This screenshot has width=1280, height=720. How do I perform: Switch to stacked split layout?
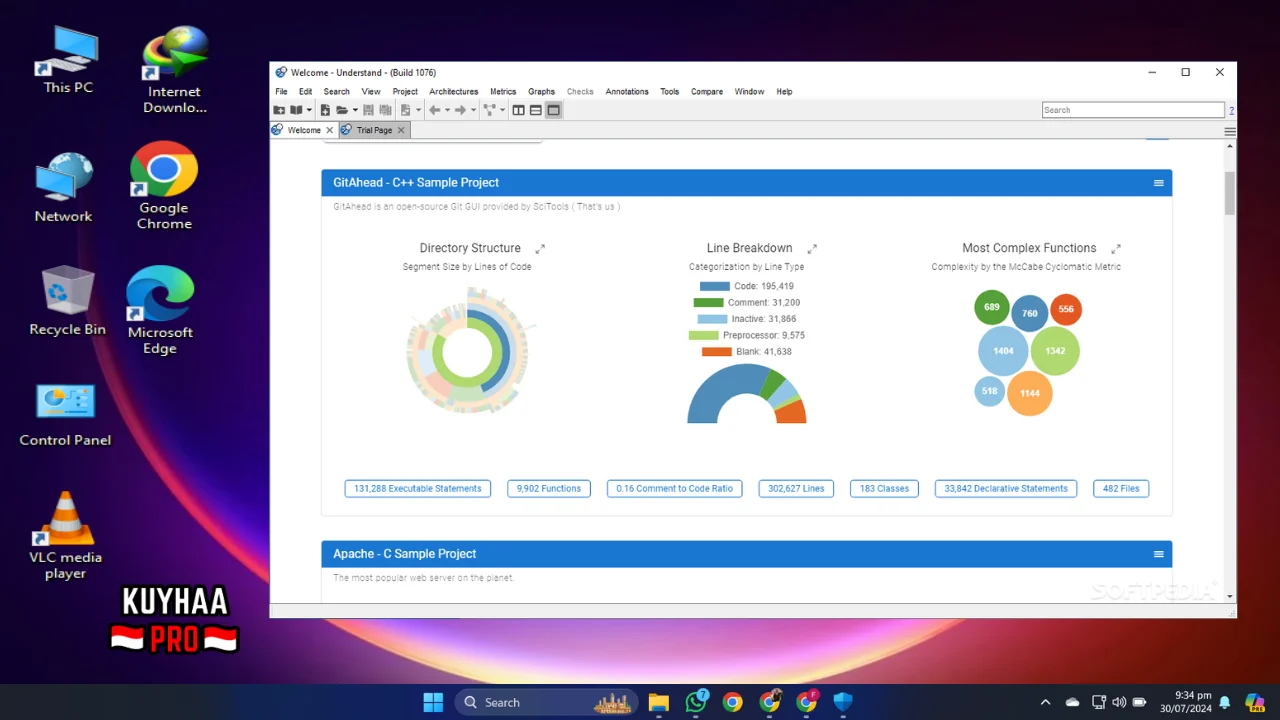tap(535, 110)
